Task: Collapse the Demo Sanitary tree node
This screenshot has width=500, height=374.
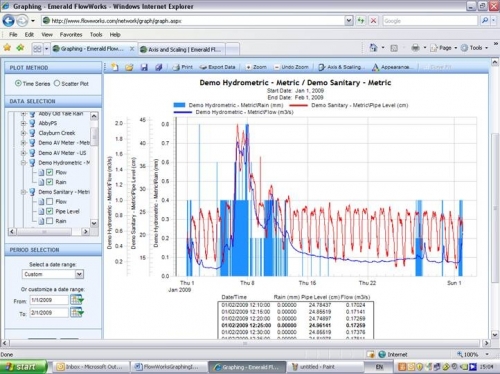Action: pos(23,192)
